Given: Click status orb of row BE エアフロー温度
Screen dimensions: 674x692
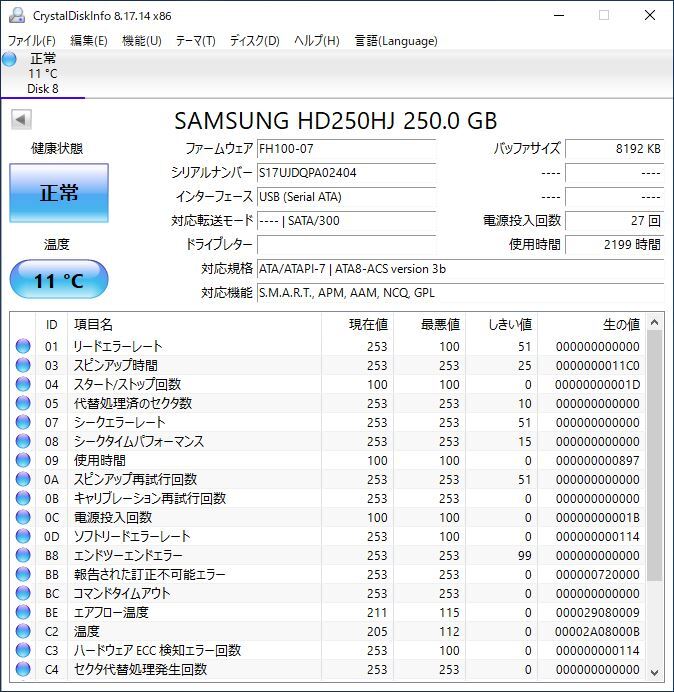Looking at the screenshot, I should tap(23, 613).
